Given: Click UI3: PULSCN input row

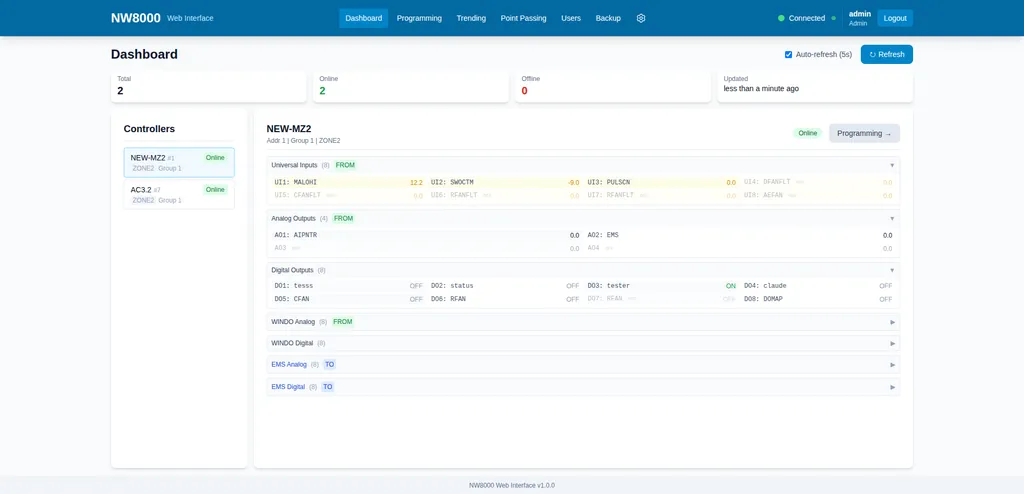Looking at the screenshot, I should (x=662, y=182).
